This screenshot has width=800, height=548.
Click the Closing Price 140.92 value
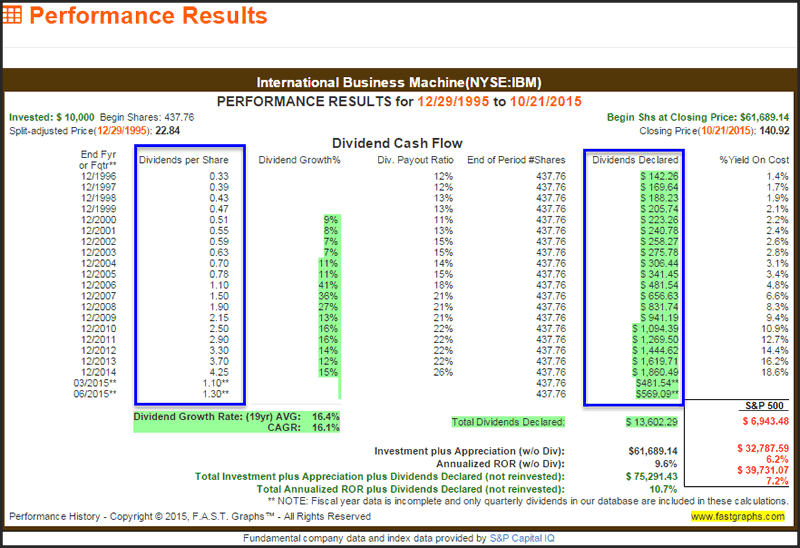pyautogui.click(x=774, y=131)
